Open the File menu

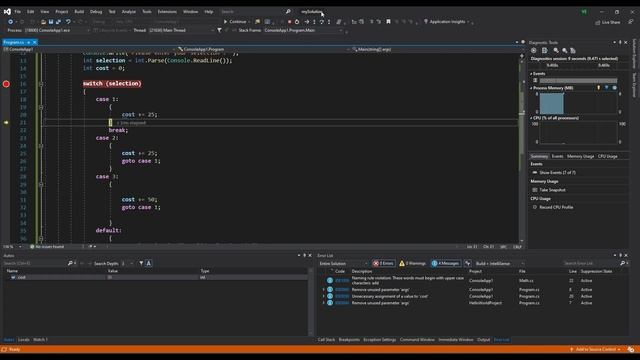[18, 11]
